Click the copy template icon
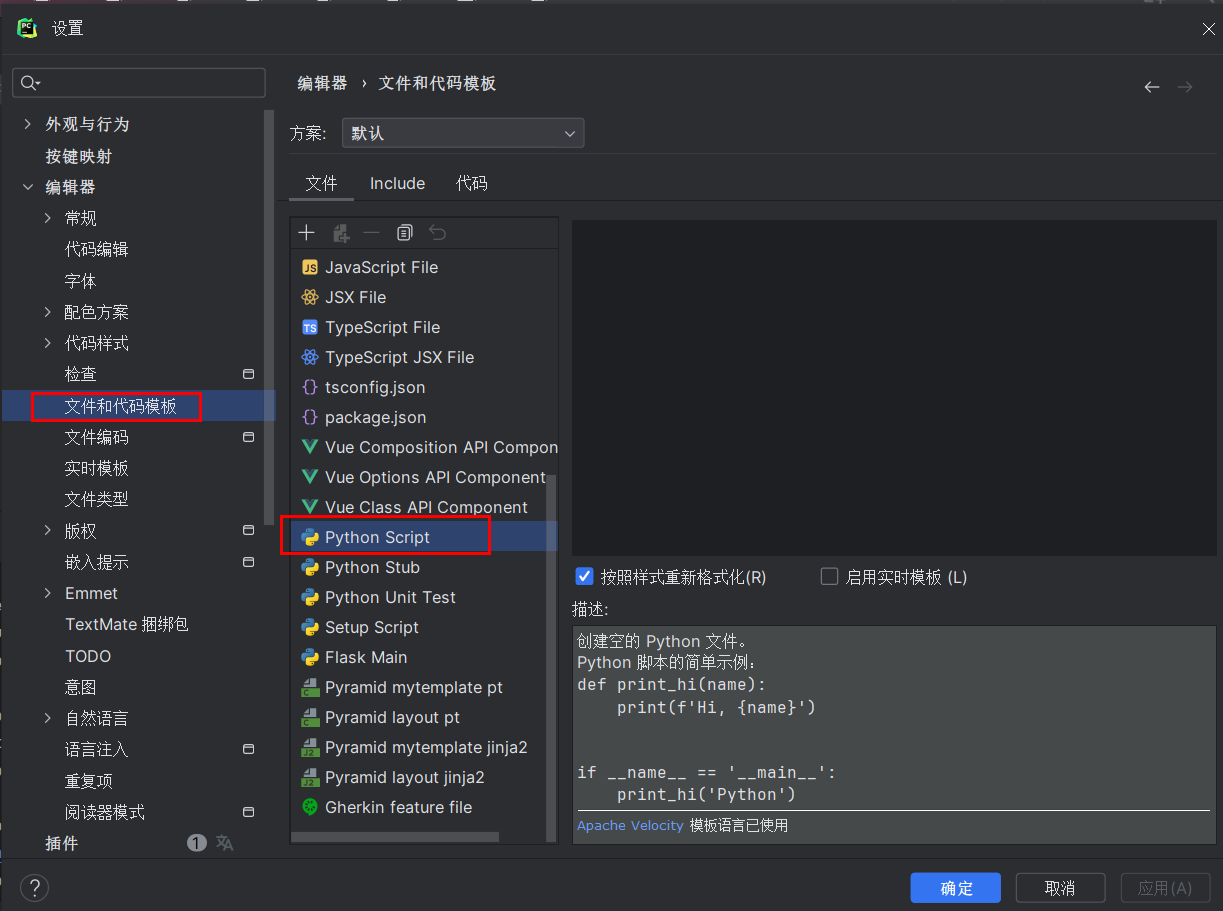Viewport: 1223px width, 911px height. point(405,233)
